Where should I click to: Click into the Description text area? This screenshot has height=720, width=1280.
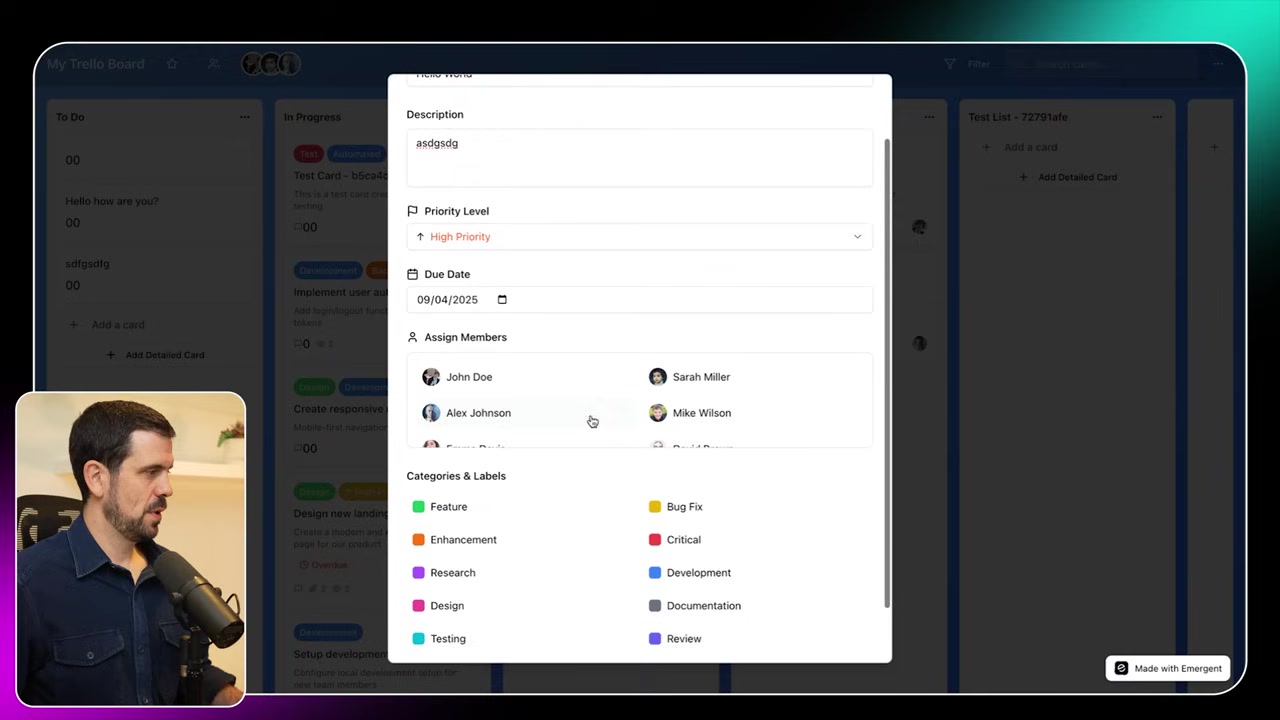(639, 158)
